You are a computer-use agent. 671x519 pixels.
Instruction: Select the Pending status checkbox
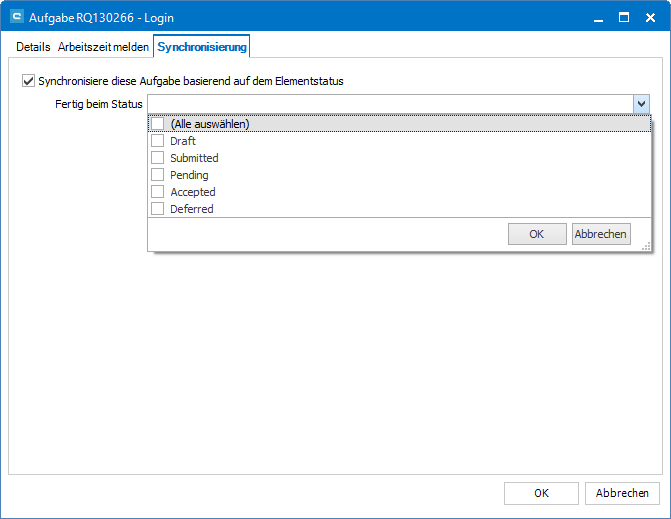(157, 175)
